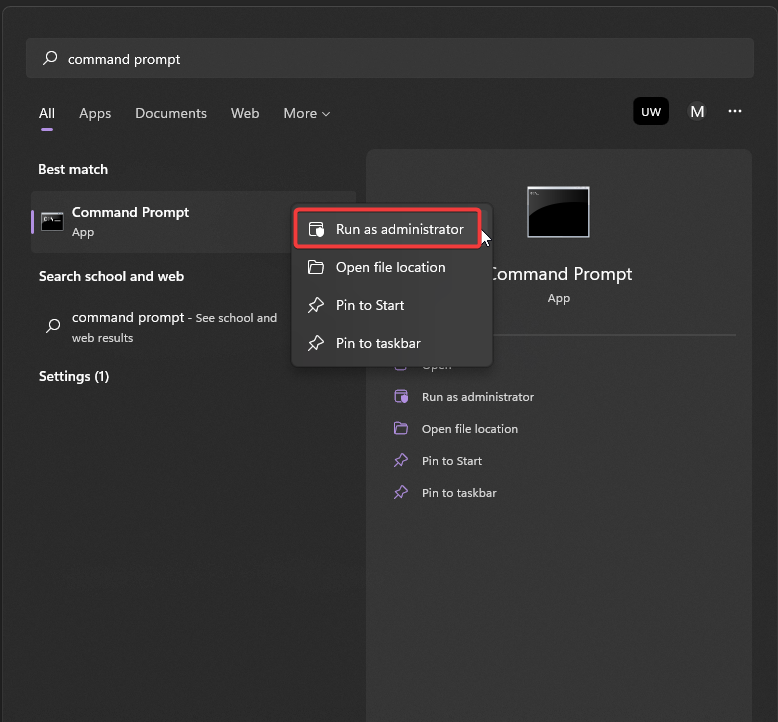Click pin icon beside preview Pin to Start
This screenshot has height=722, width=778.
(x=401, y=460)
